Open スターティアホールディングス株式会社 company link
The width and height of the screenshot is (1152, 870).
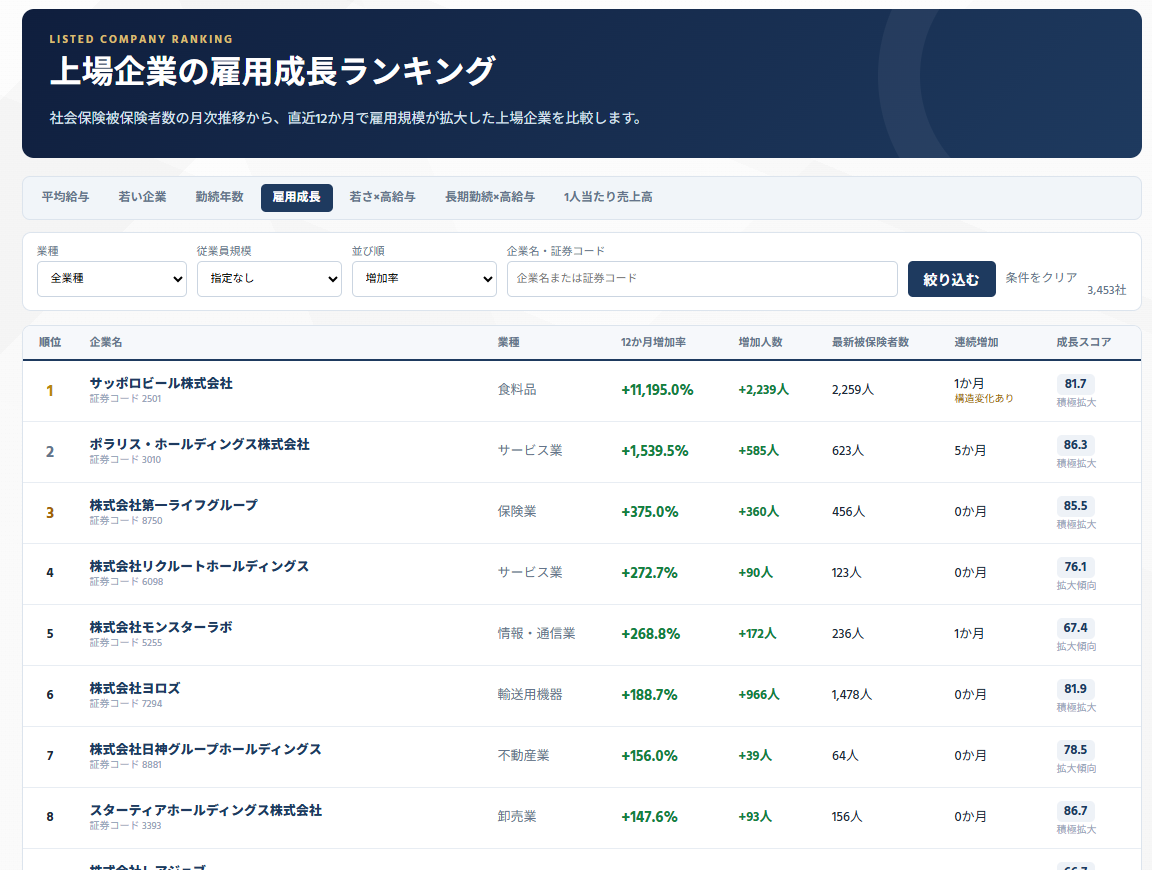[206, 810]
